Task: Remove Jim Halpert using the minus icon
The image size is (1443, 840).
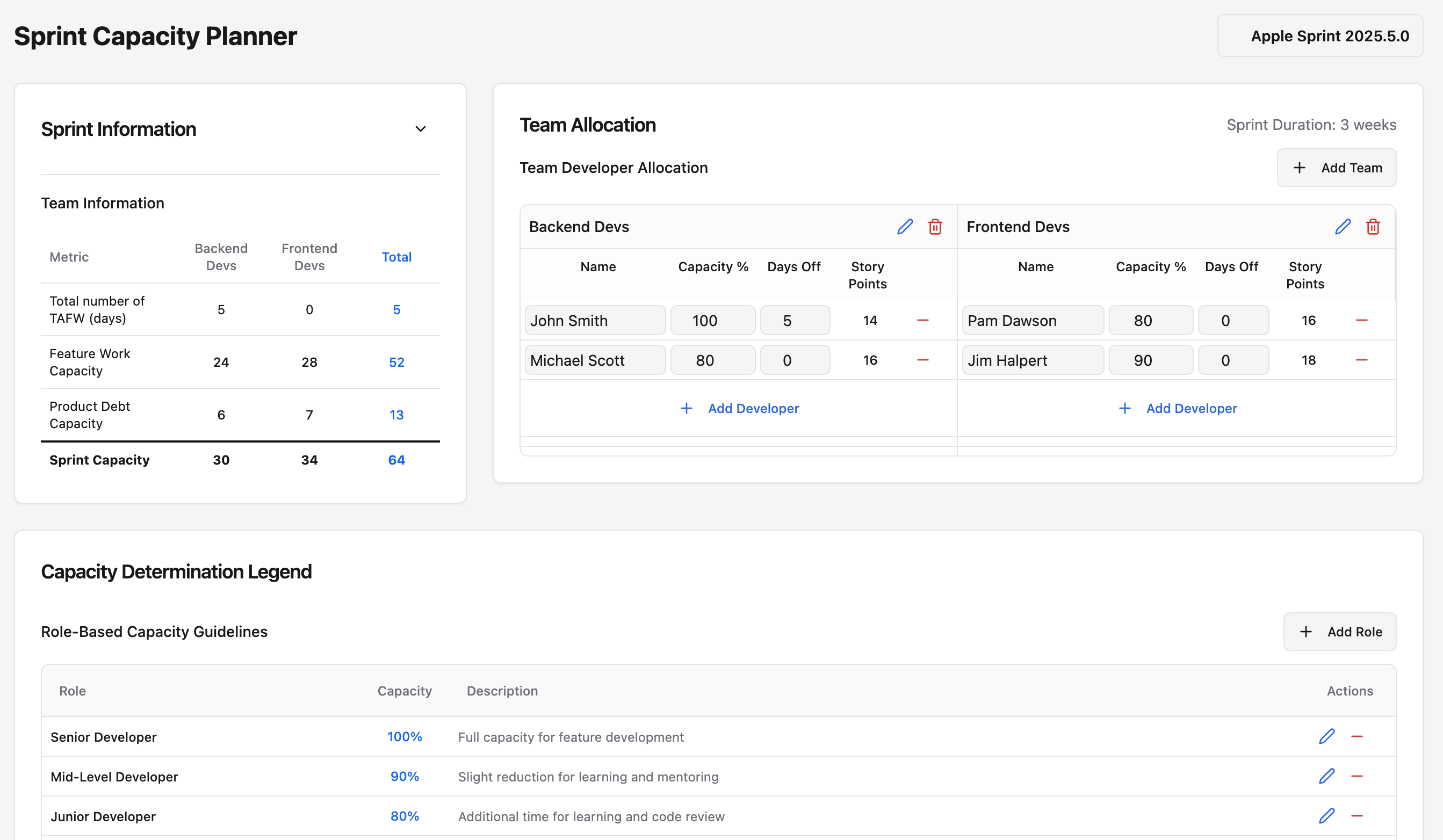Action: pos(1362,360)
